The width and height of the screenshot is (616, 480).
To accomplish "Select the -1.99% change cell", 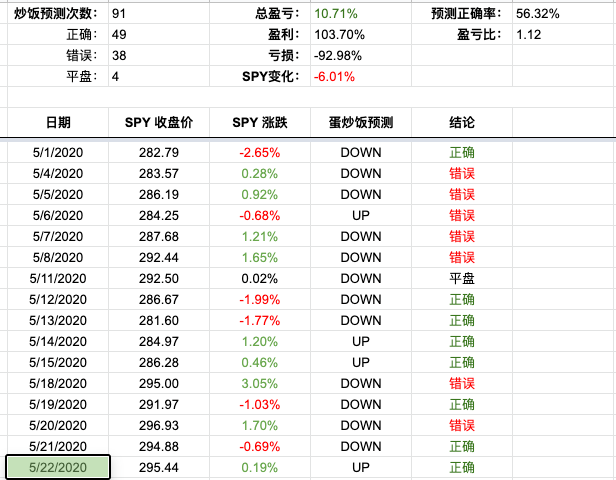I will tap(260, 299).
